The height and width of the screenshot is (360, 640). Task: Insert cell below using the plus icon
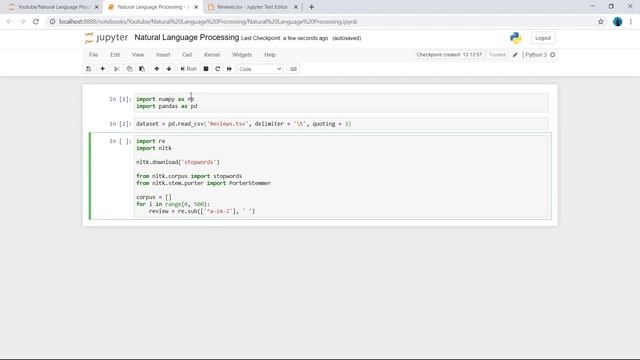coord(102,69)
